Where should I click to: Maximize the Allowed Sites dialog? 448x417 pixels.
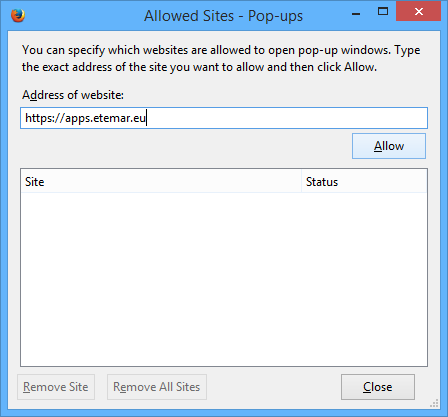[x=383, y=12]
